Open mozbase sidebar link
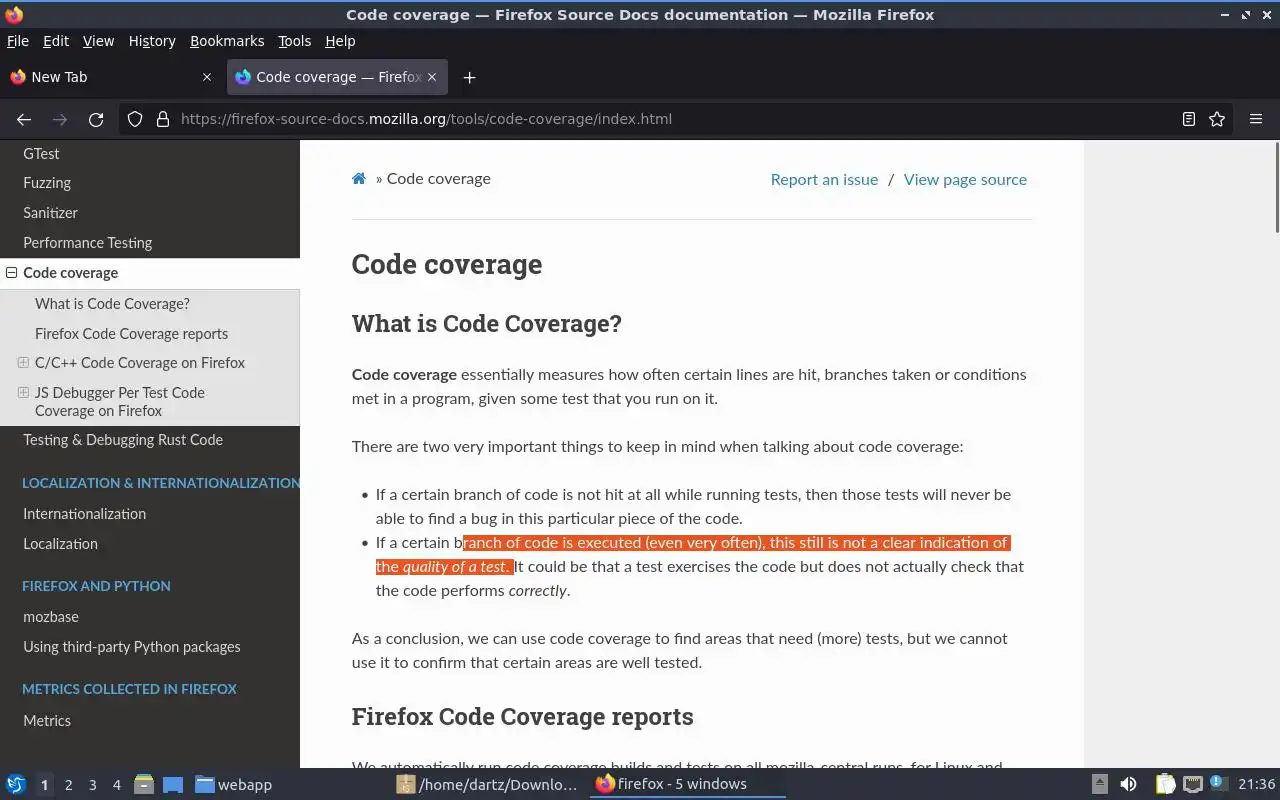This screenshot has height=800, width=1280. (51, 617)
